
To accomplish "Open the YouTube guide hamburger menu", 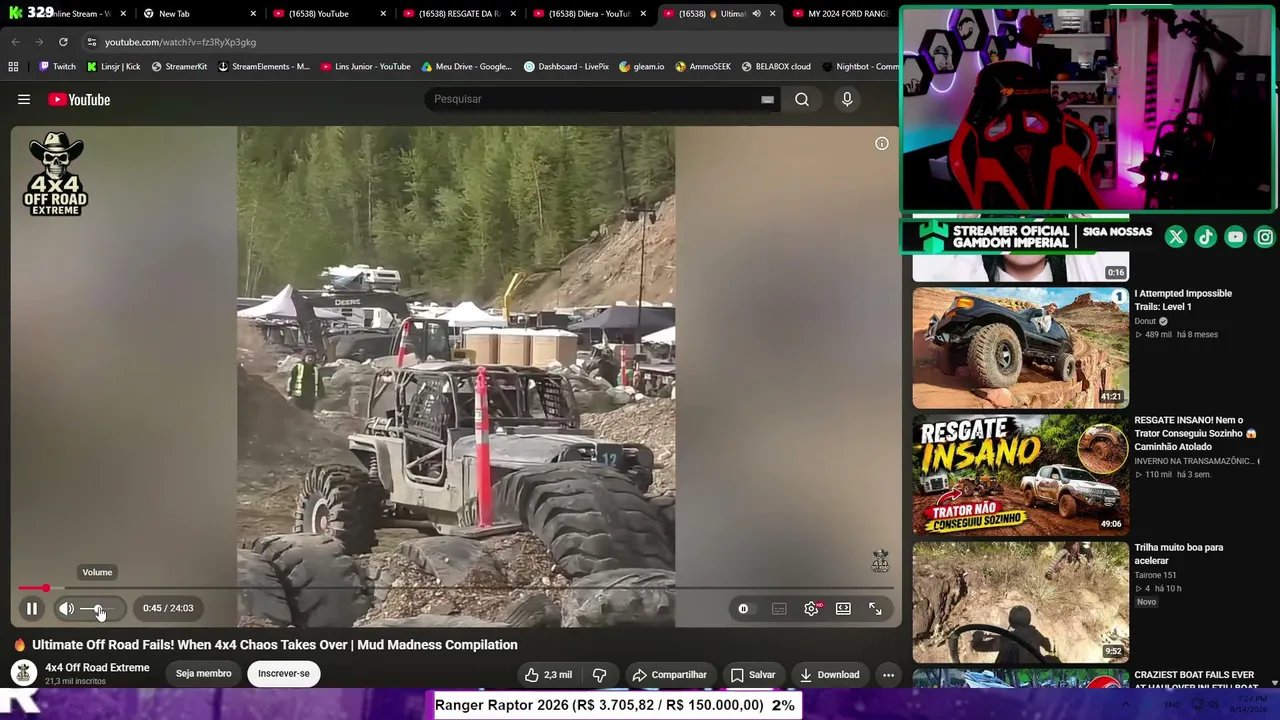I will coord(24,99).
